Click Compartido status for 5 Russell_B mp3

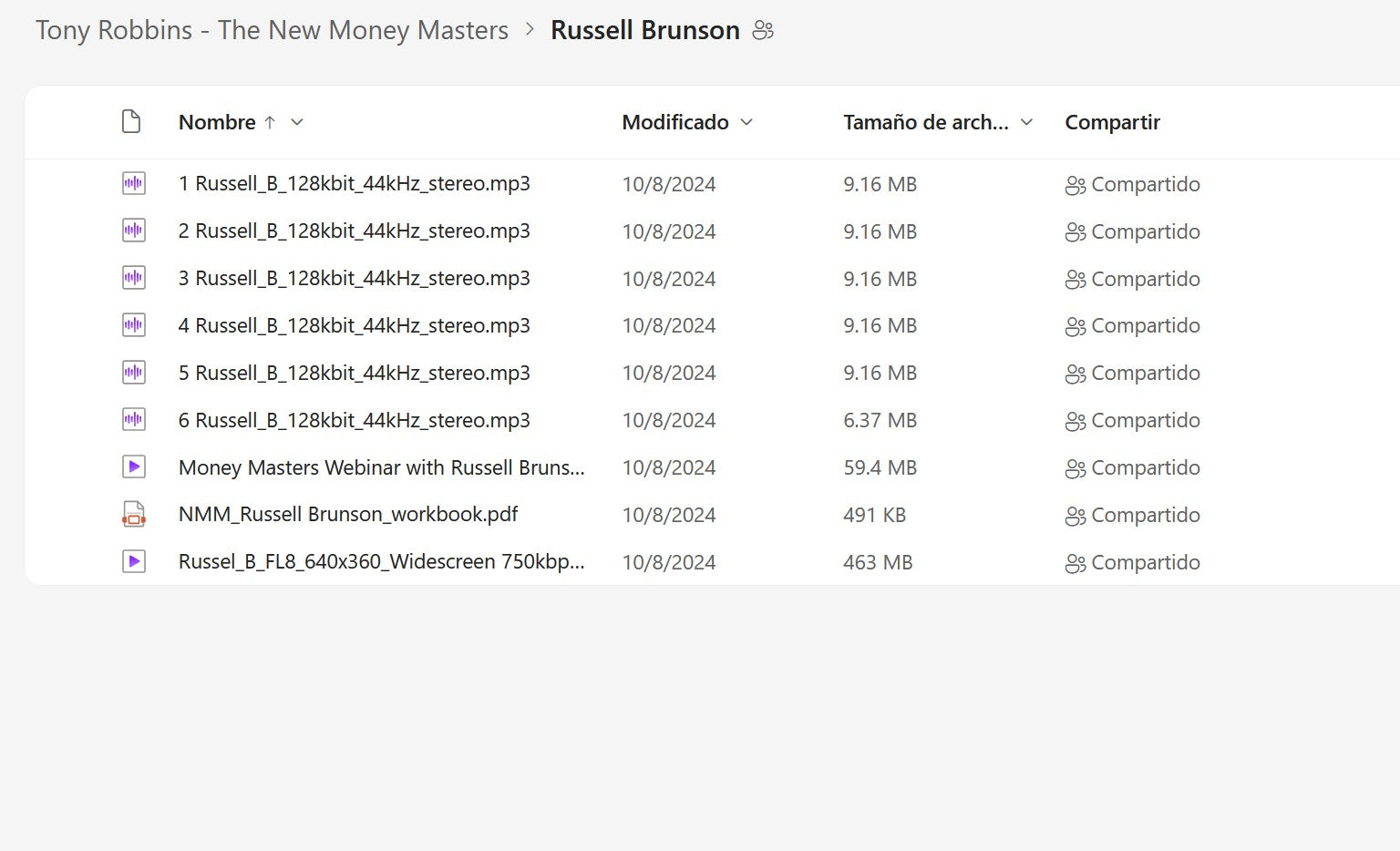[1145, 374]
